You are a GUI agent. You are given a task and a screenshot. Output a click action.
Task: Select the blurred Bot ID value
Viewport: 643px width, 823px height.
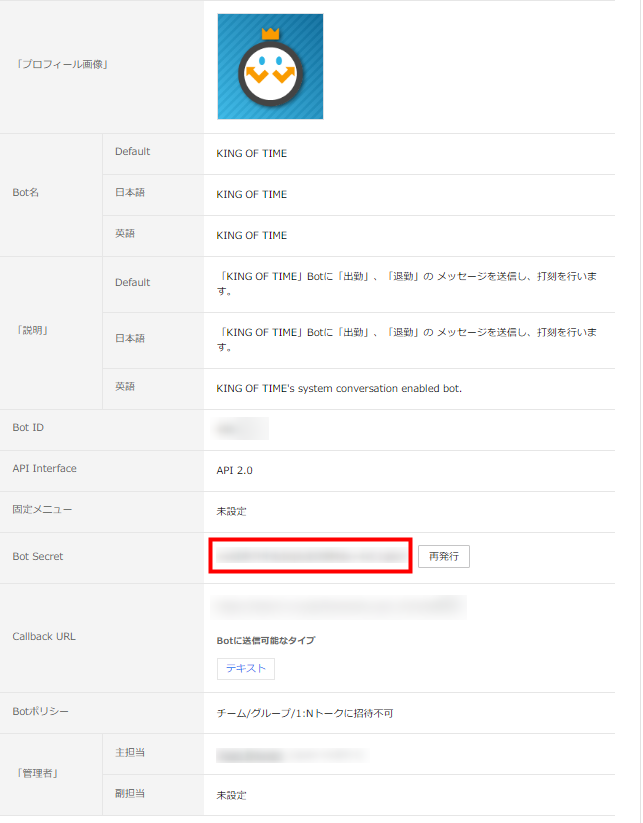[x=240, y=429]
